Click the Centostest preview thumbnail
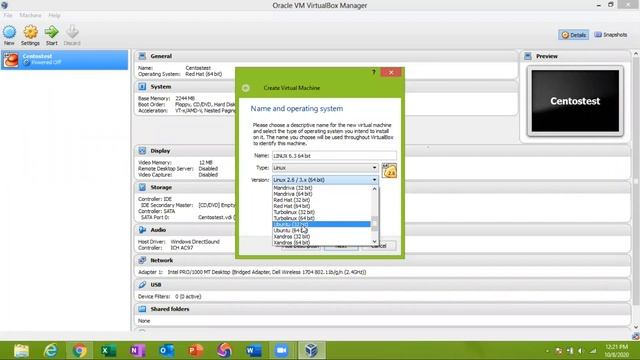This screenshot has width=640, height=360. [x=575, y=101]
